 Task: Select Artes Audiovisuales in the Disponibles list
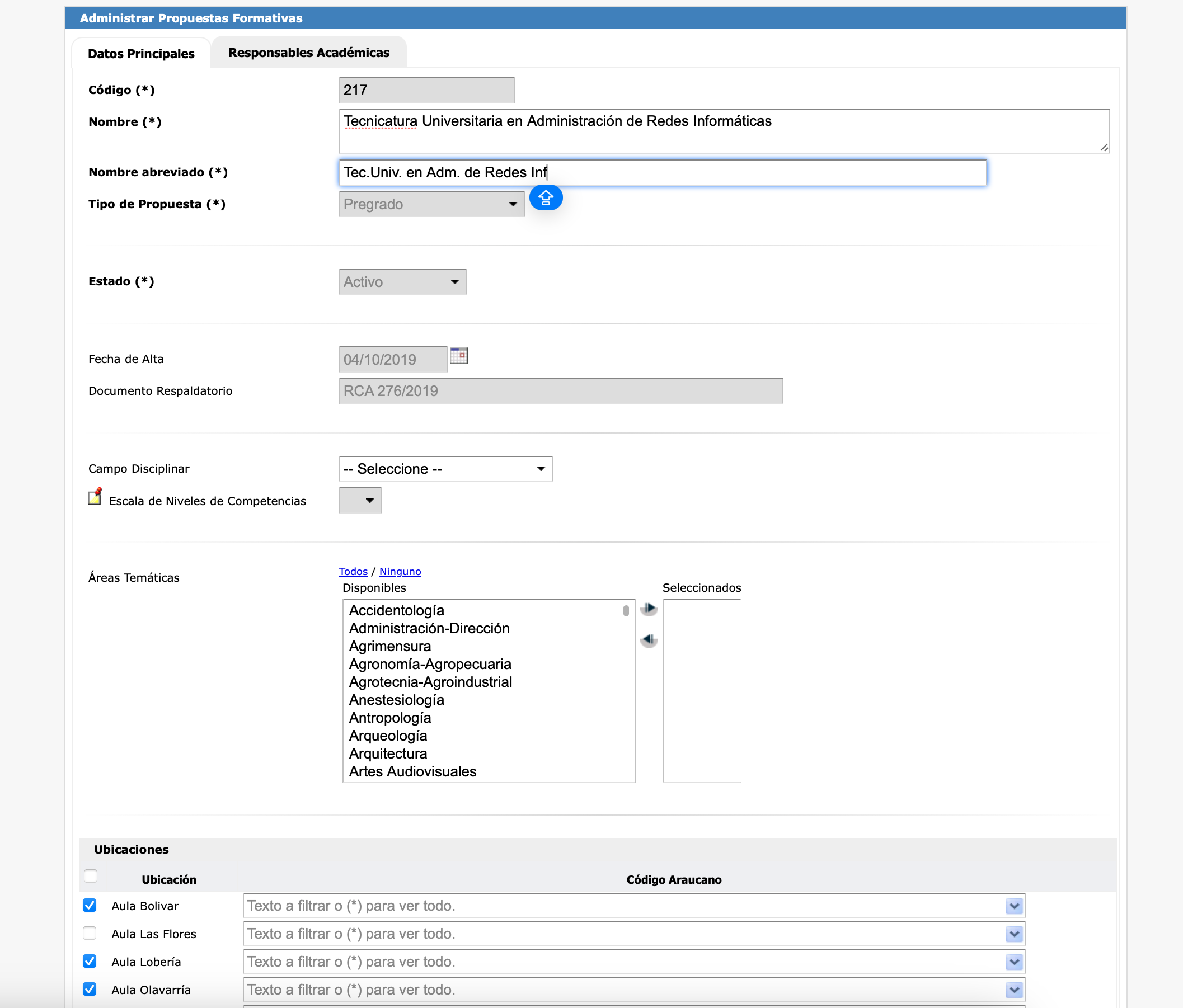(412, 771)
